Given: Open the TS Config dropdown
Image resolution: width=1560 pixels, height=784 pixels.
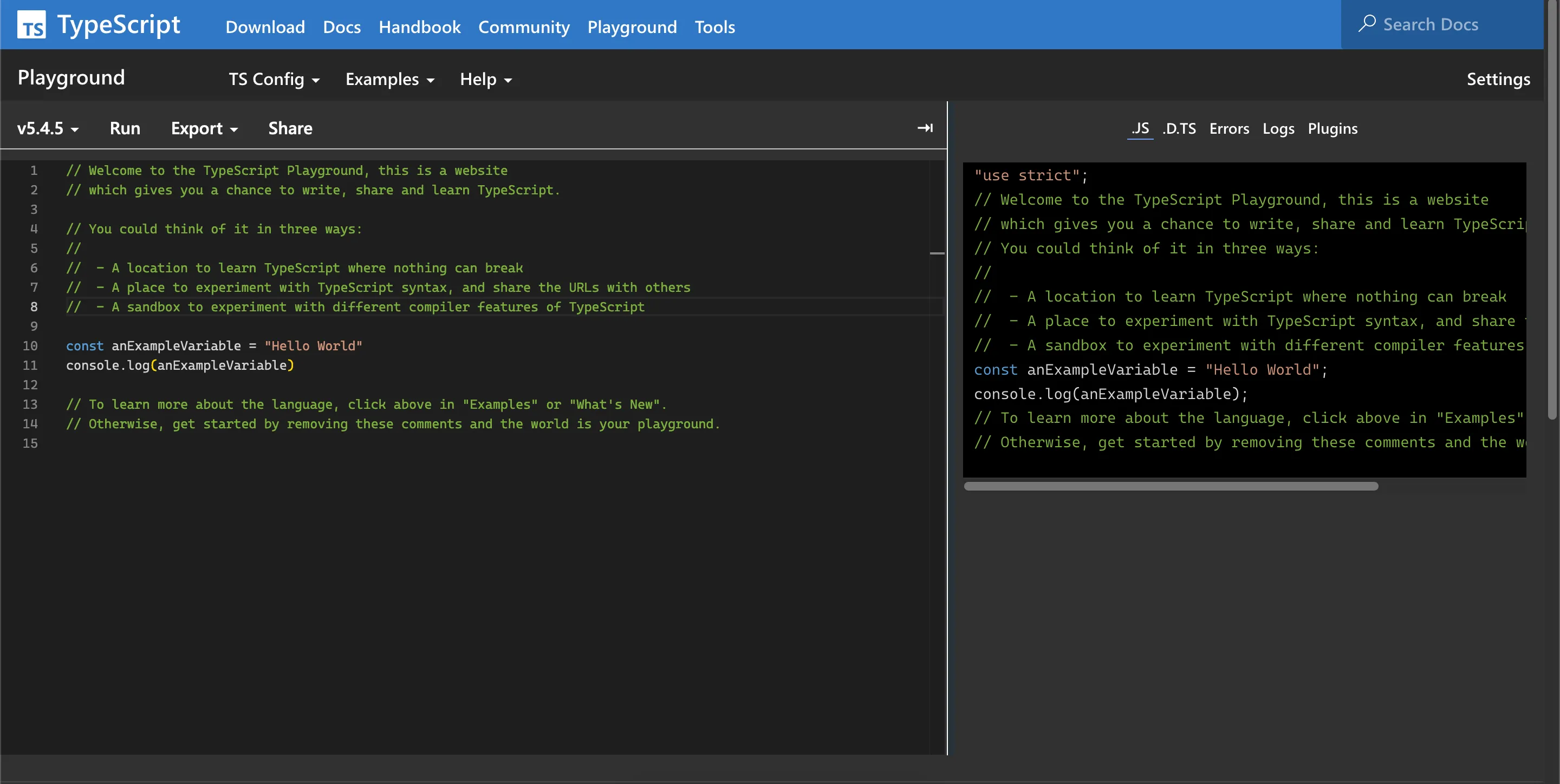Looking at the screenshot, I should tap(274, 79).
